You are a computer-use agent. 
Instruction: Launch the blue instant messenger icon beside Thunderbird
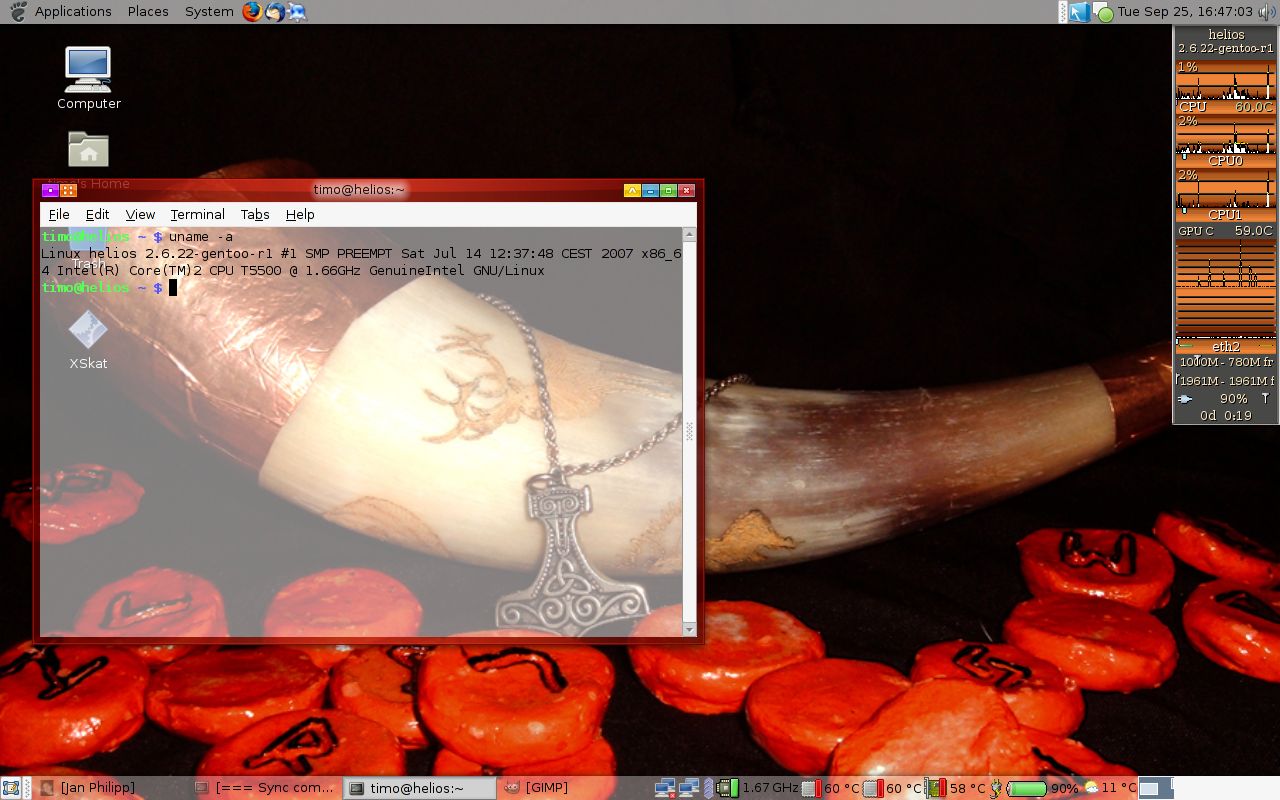click(x=297, y=12)
